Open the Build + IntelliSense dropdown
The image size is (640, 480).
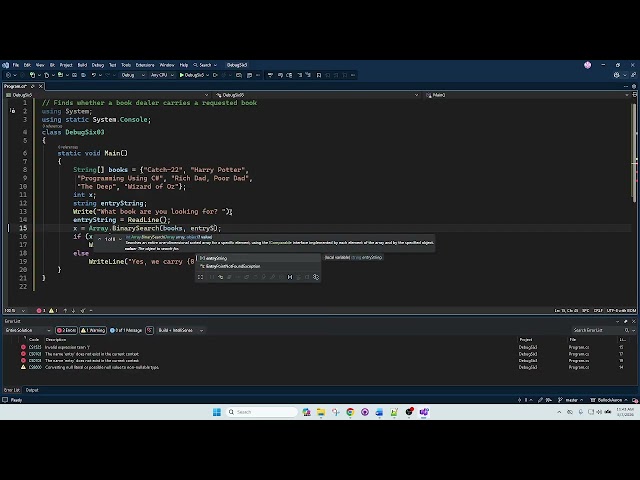click(180, 330)
